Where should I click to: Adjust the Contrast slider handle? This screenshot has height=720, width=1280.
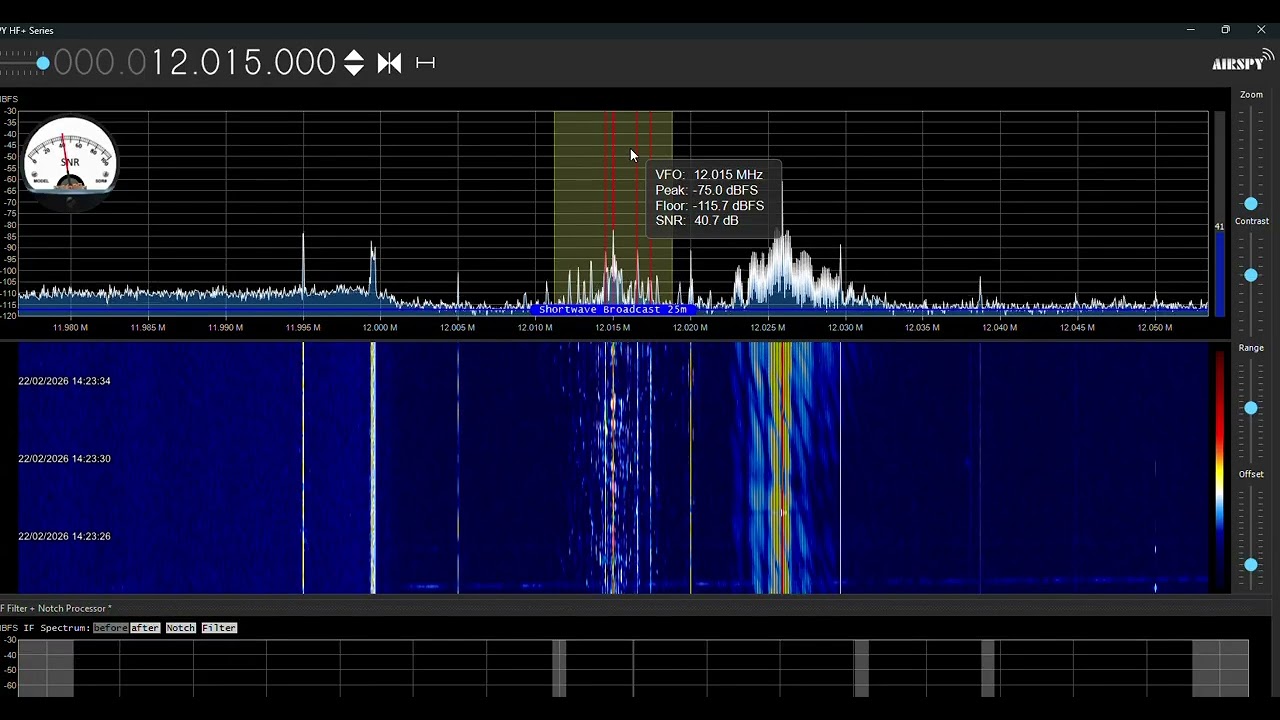coord(1251,275)
